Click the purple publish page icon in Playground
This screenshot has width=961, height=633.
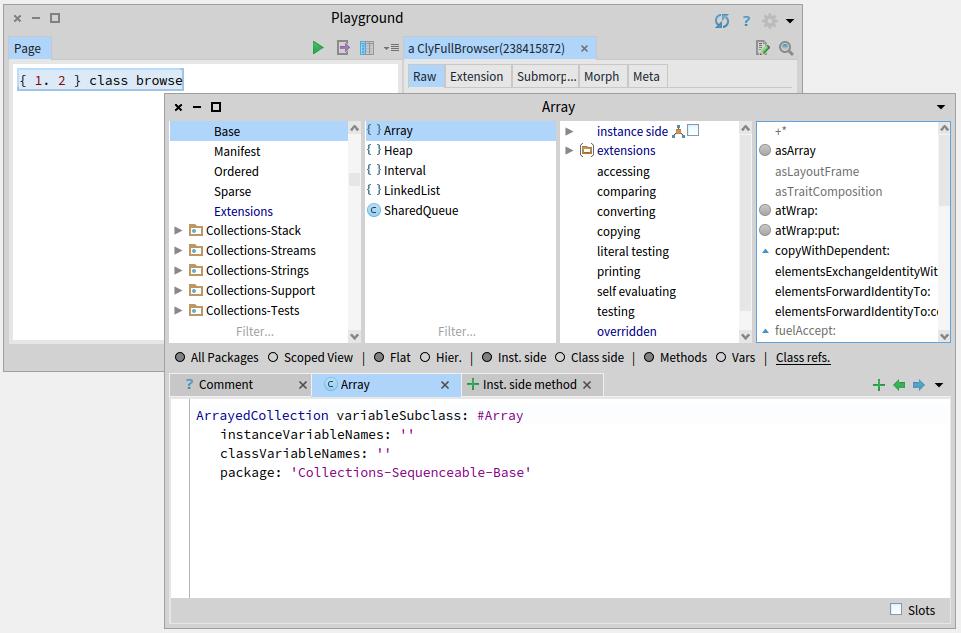click(x=343, y=48)
